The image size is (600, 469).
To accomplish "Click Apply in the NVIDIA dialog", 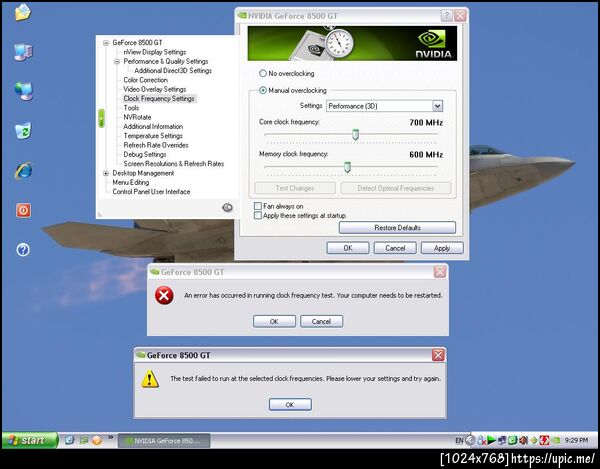I will tap(442, 248).
